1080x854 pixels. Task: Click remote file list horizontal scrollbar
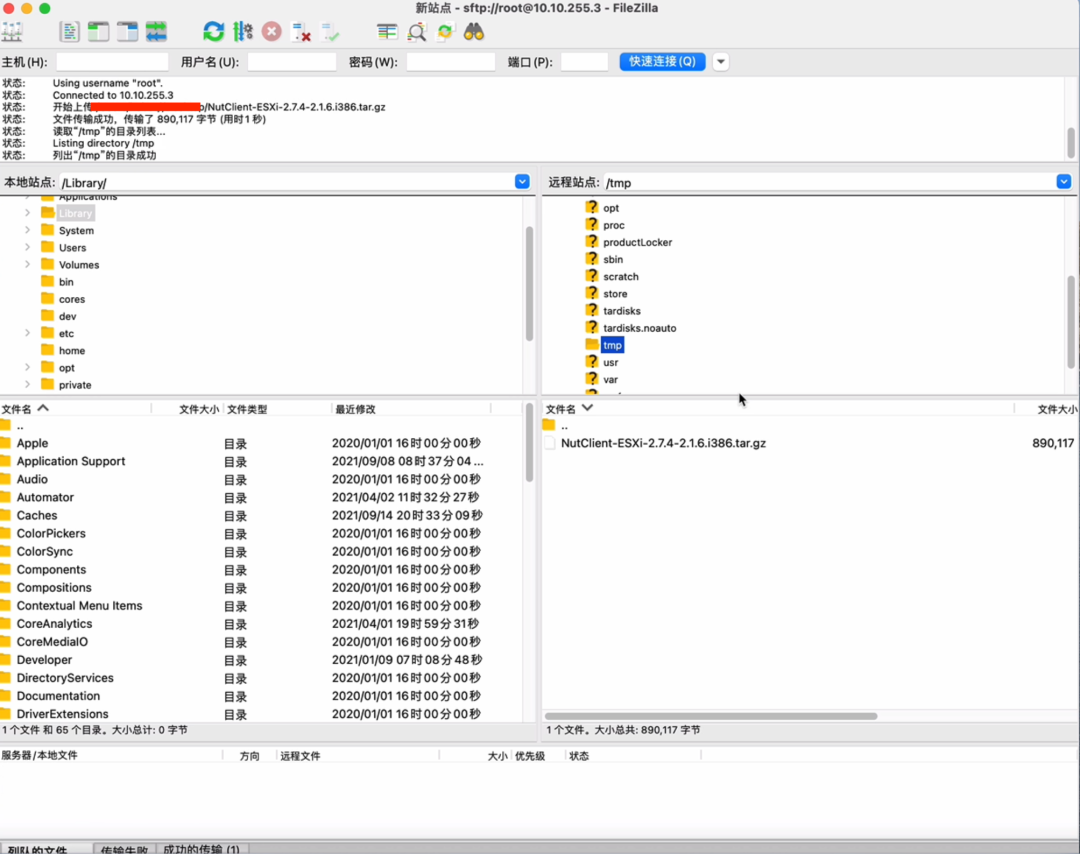pyautogui.click(x=711, y=716)
